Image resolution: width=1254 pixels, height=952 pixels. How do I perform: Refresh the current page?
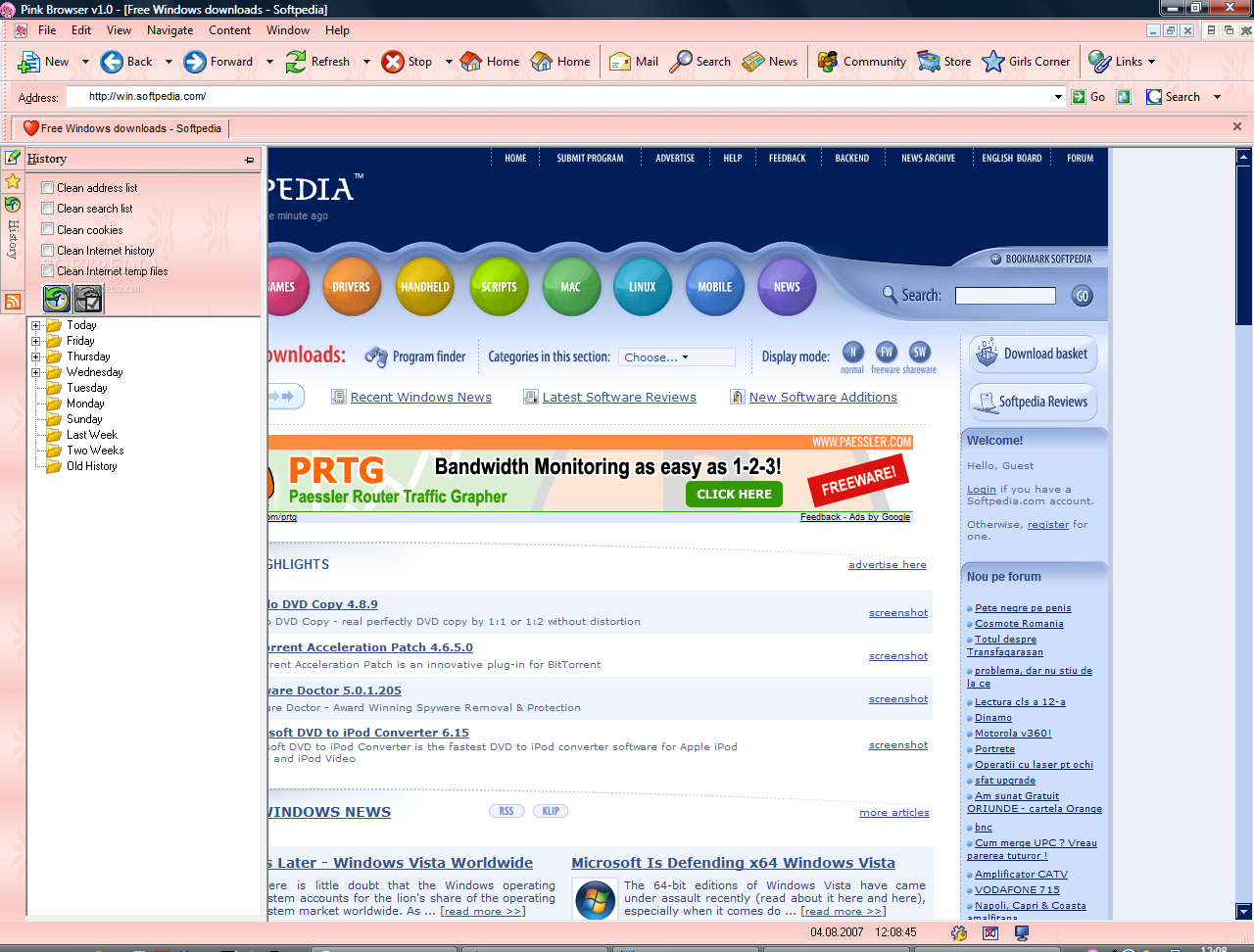317,62
